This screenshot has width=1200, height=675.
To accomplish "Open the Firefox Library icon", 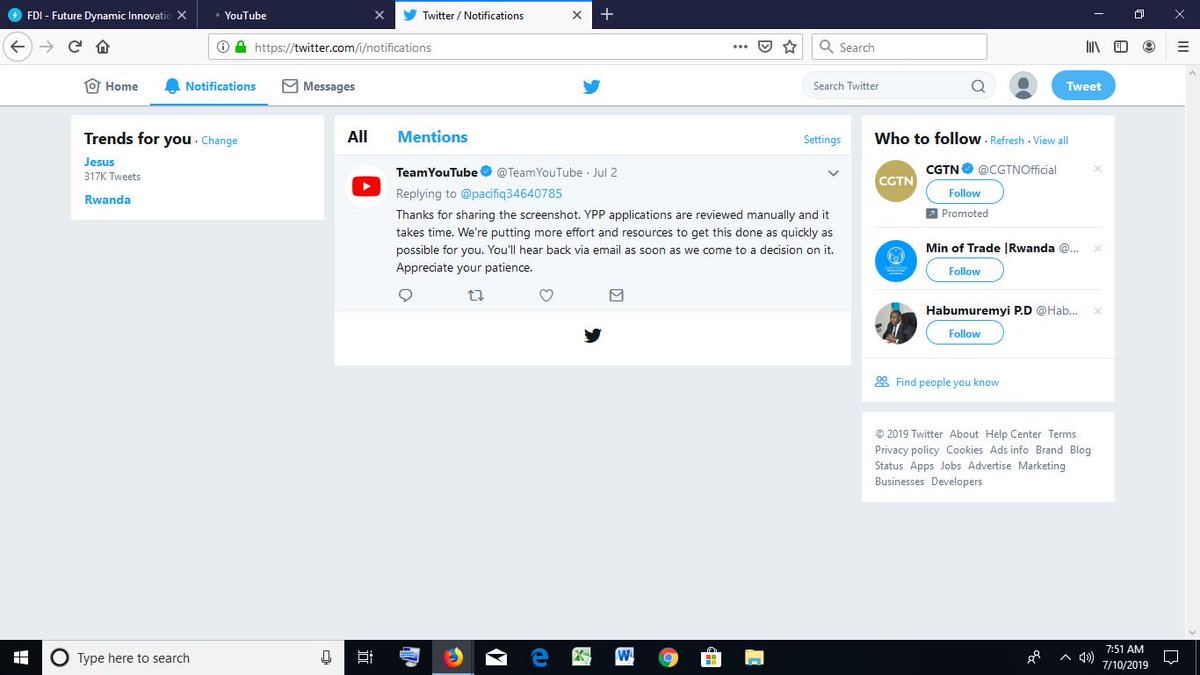I will pos(1093,47).
